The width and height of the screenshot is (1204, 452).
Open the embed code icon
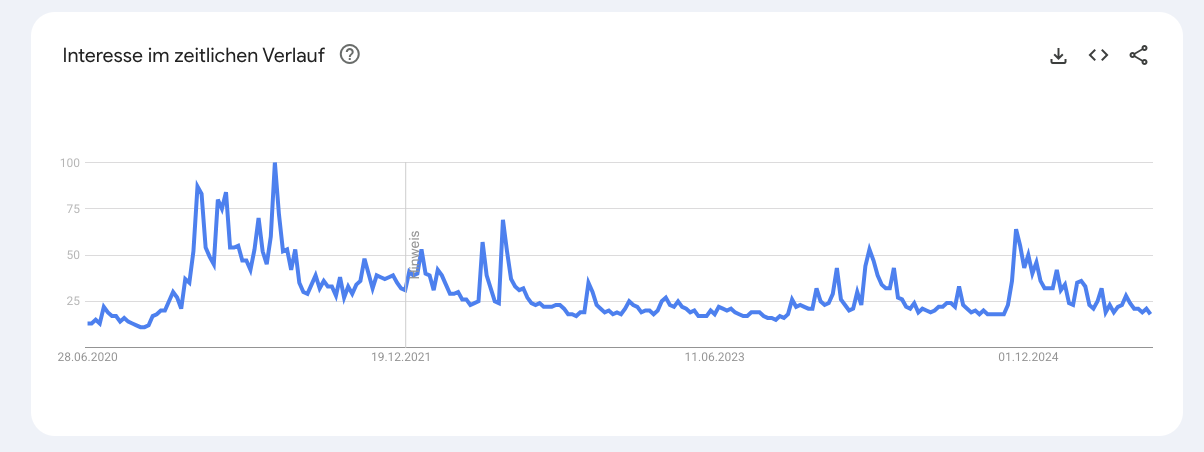pyautogui.click(x=1098, y=55)
